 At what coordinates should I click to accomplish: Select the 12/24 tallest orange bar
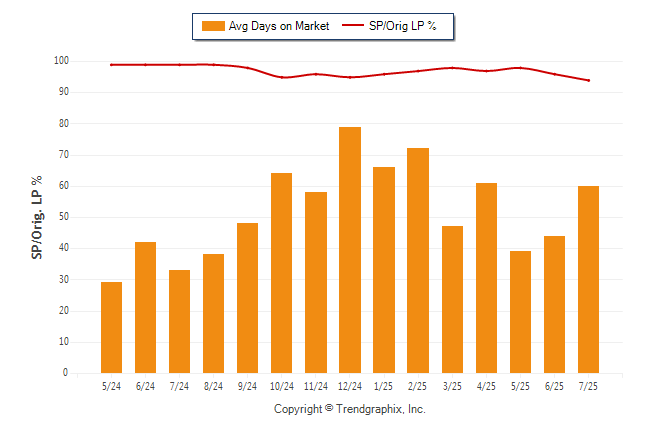350,250
